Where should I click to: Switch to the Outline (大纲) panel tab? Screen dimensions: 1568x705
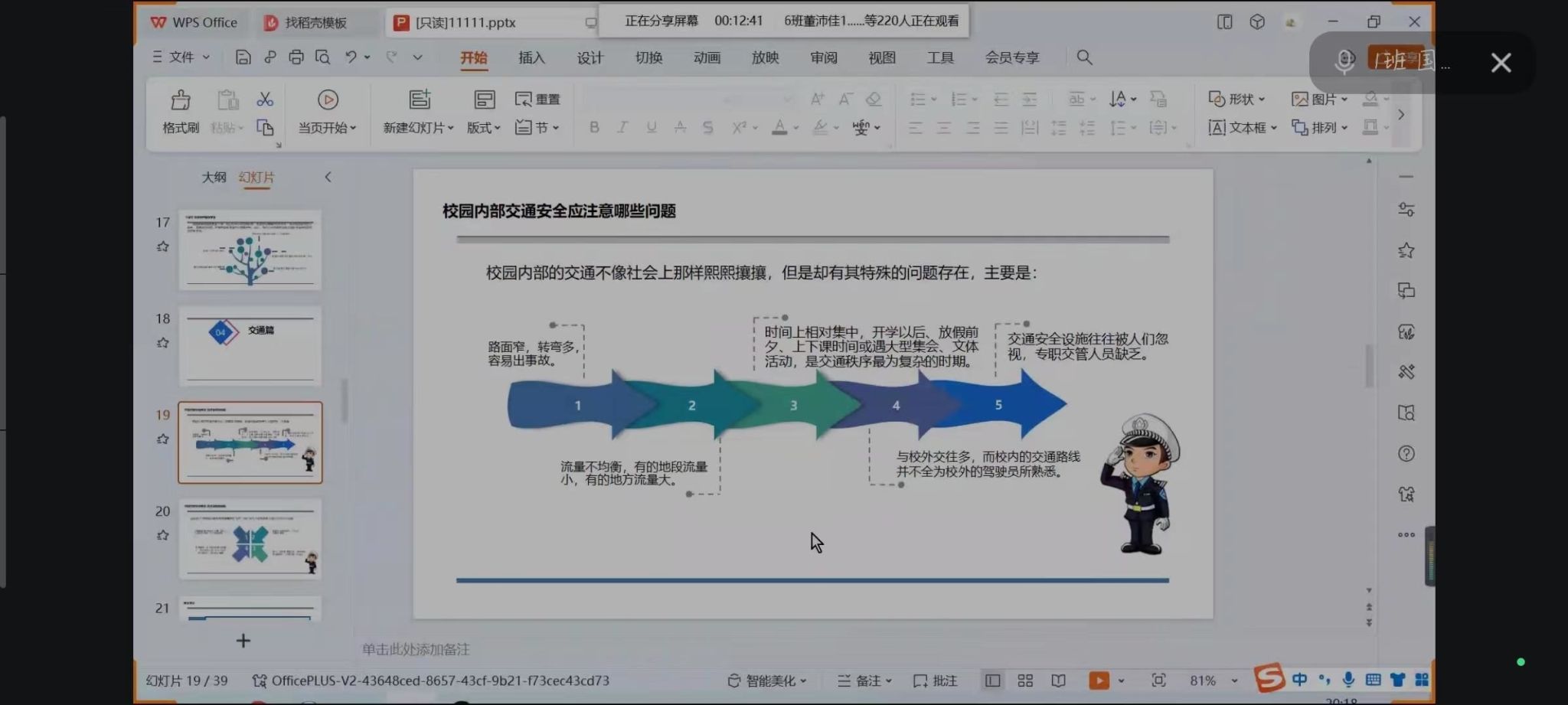click(214, 178)
